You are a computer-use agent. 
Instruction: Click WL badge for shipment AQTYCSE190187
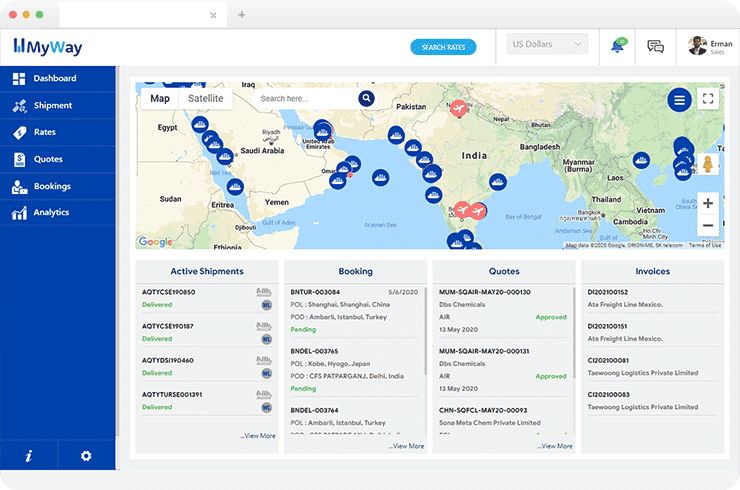tap(267, 339)
